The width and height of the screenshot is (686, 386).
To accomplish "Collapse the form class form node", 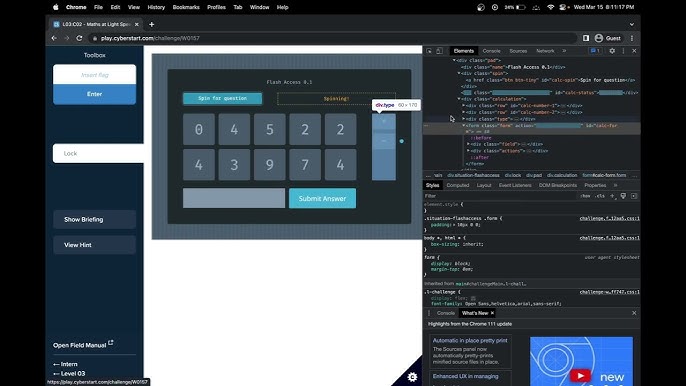I will pyautogui.click(x=463, y=126).
